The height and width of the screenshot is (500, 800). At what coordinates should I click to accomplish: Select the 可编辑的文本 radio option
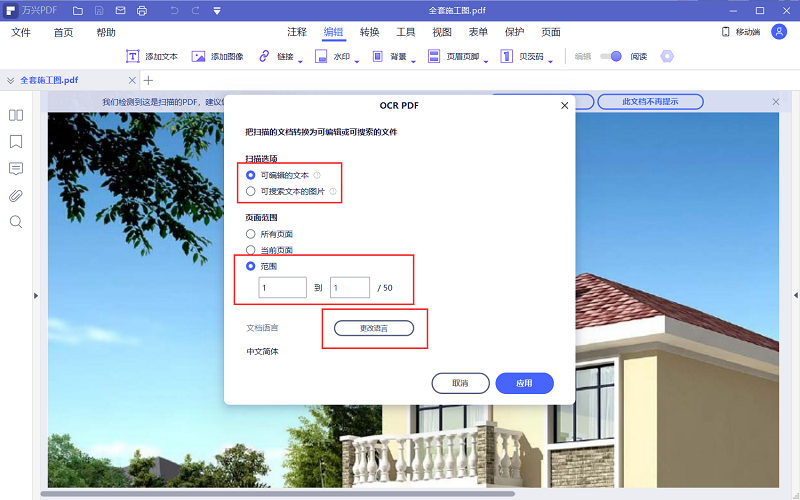pyautogui.click(x=251, y=175)
